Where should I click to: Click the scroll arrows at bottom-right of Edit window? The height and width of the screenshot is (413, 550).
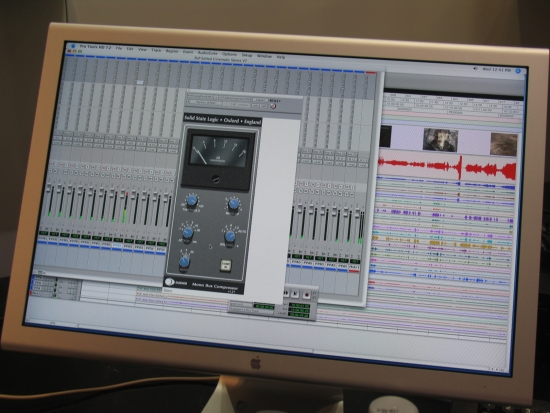coord(495,369)
